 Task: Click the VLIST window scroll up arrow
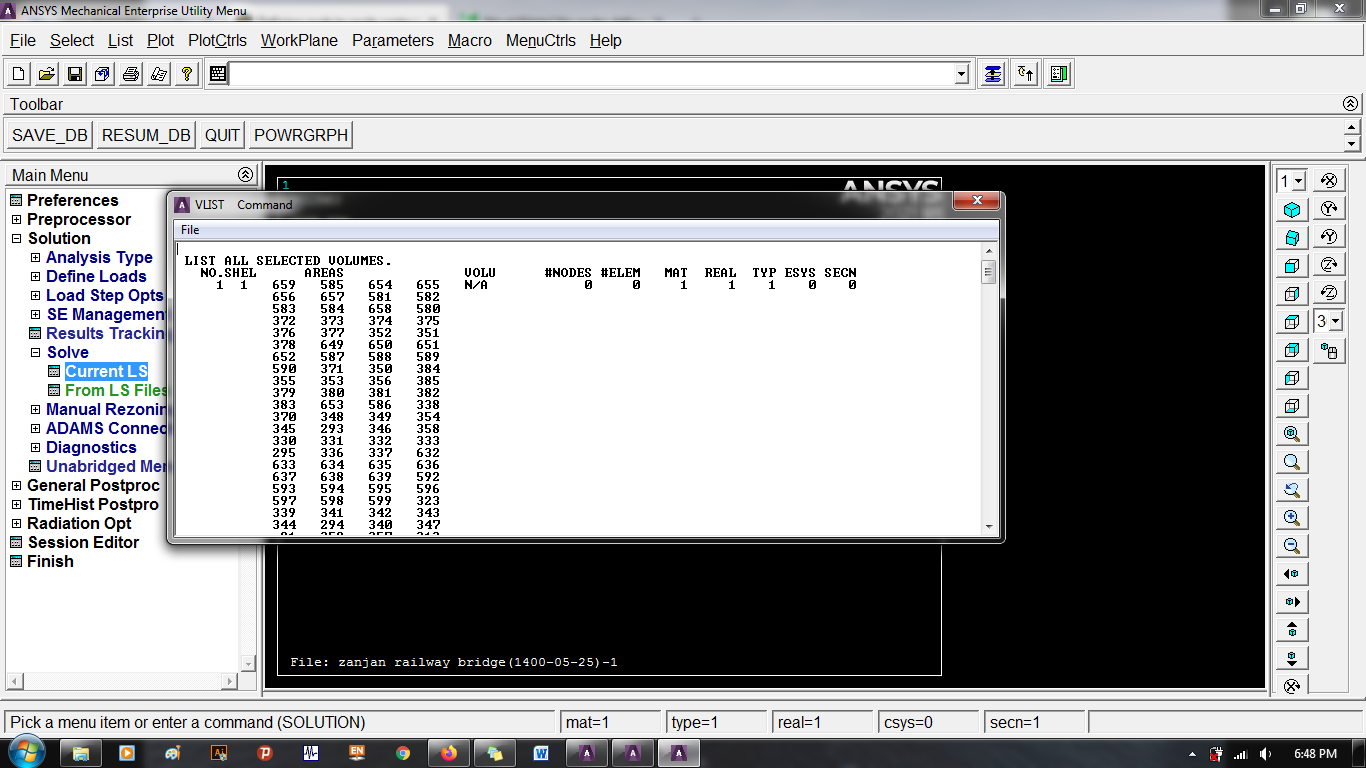pyautogui.click(x=989, y=250)
